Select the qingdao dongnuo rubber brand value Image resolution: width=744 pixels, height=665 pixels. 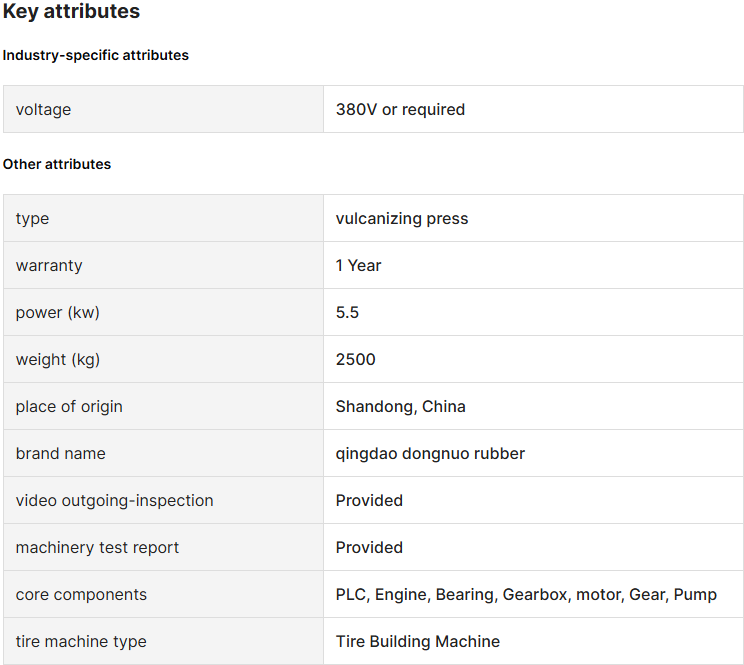[x=430, y=454]
